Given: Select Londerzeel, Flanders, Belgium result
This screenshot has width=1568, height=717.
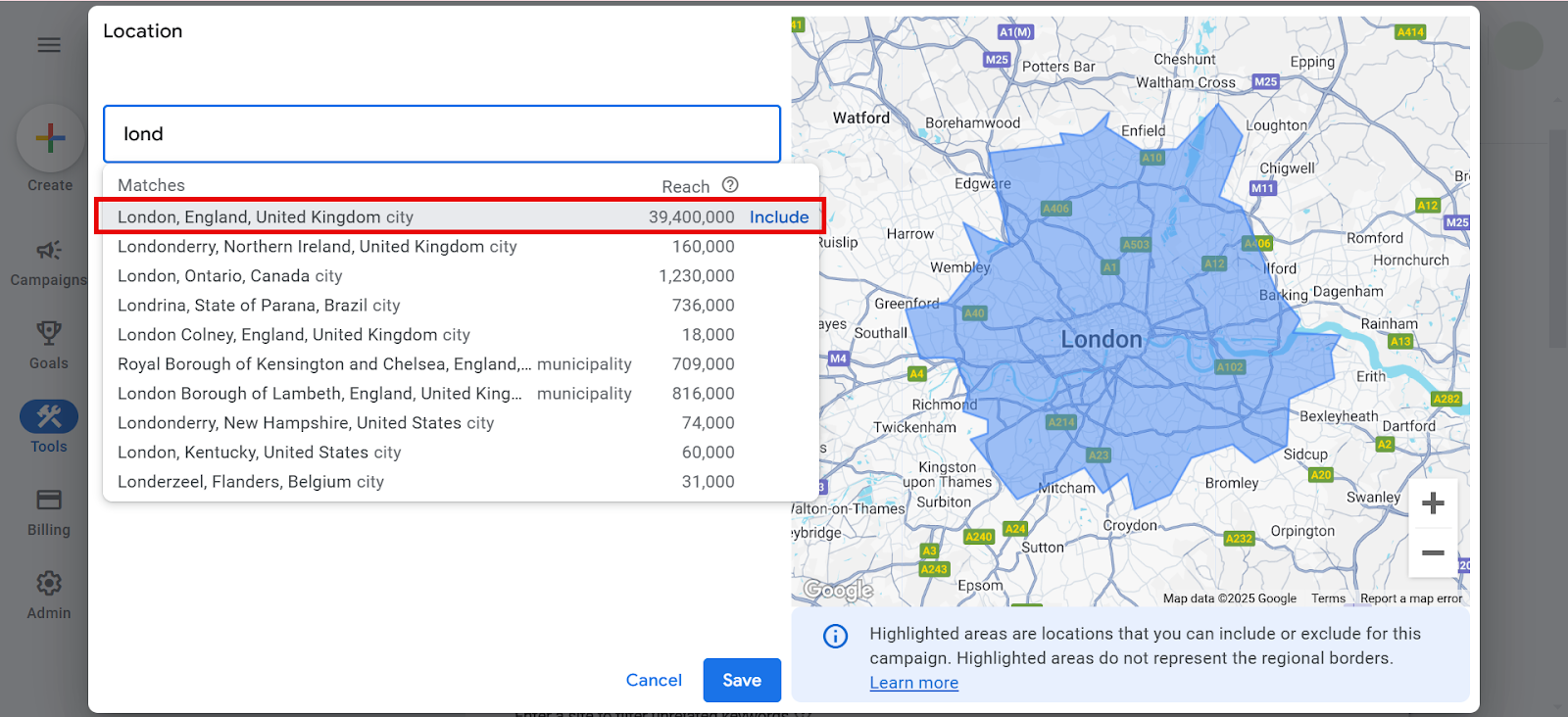Looking at the screenshot, I should [x=461, y=482].
